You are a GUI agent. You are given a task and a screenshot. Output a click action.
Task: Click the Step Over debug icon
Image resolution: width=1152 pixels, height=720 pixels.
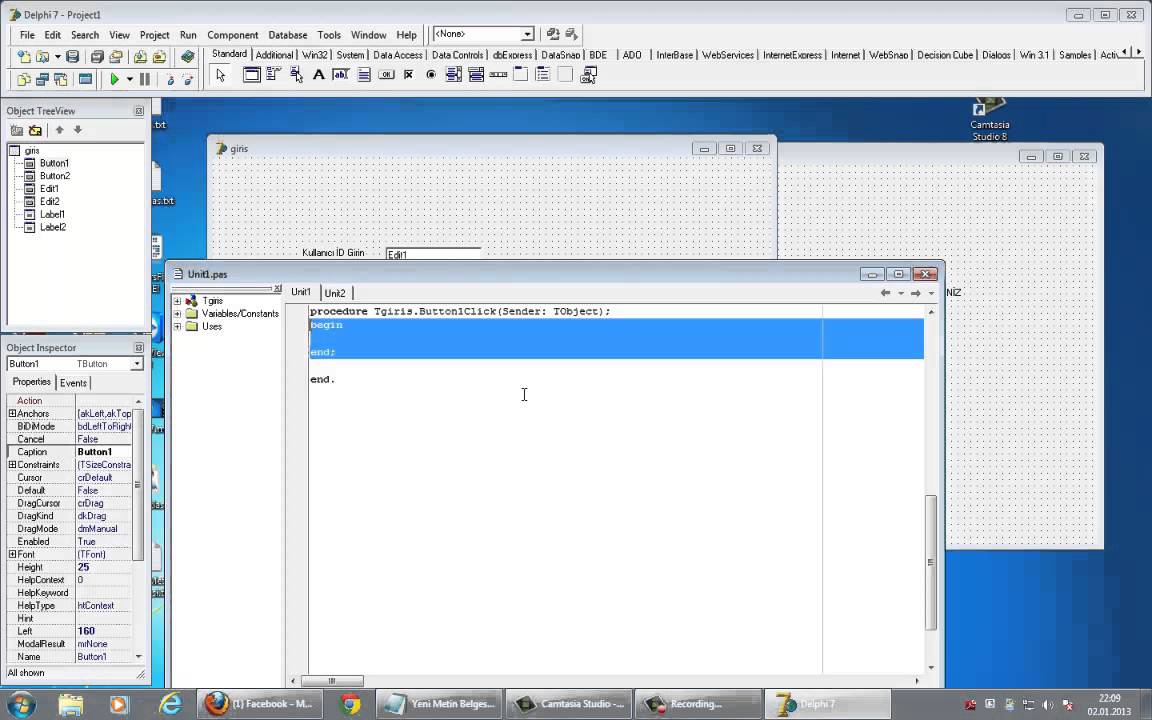tap(188, 79)
